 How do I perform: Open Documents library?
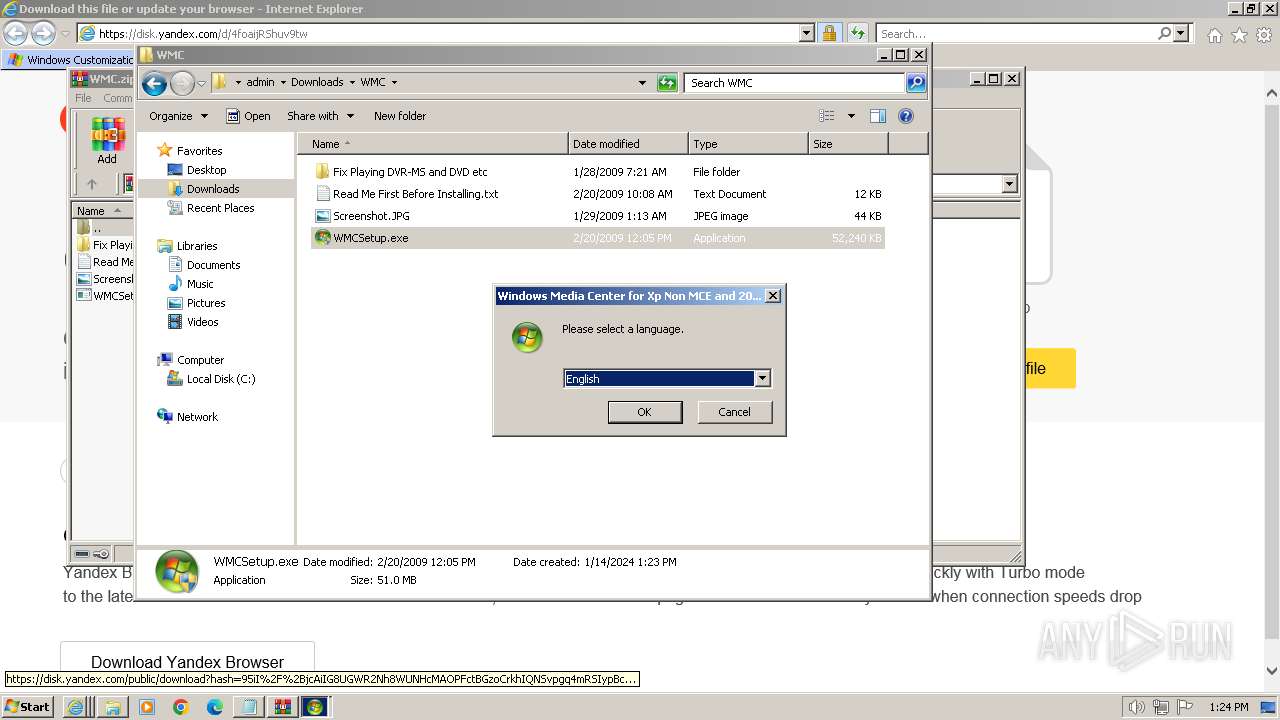[213, 265]
